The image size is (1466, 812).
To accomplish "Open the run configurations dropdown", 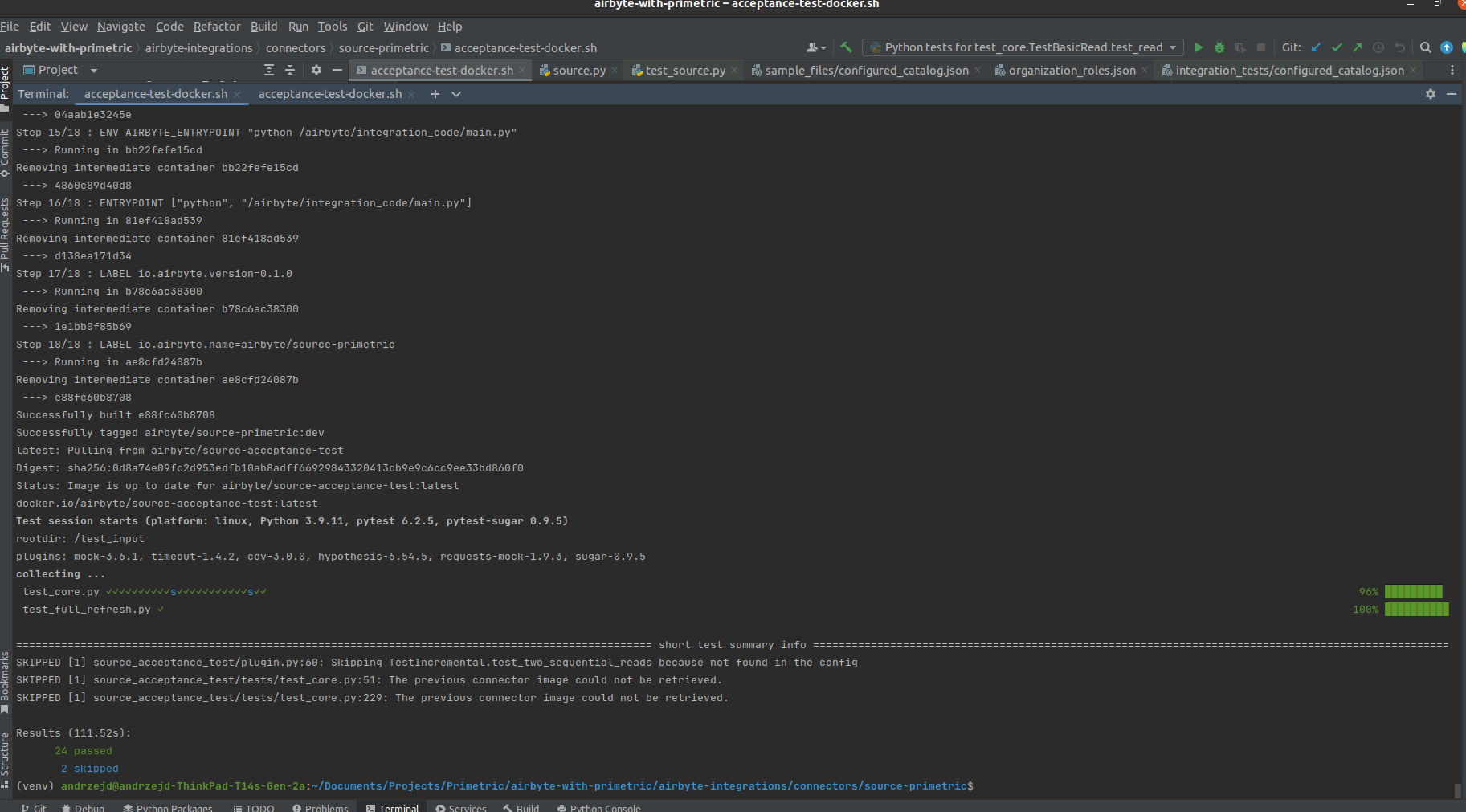I will (x=1173, y=47).
